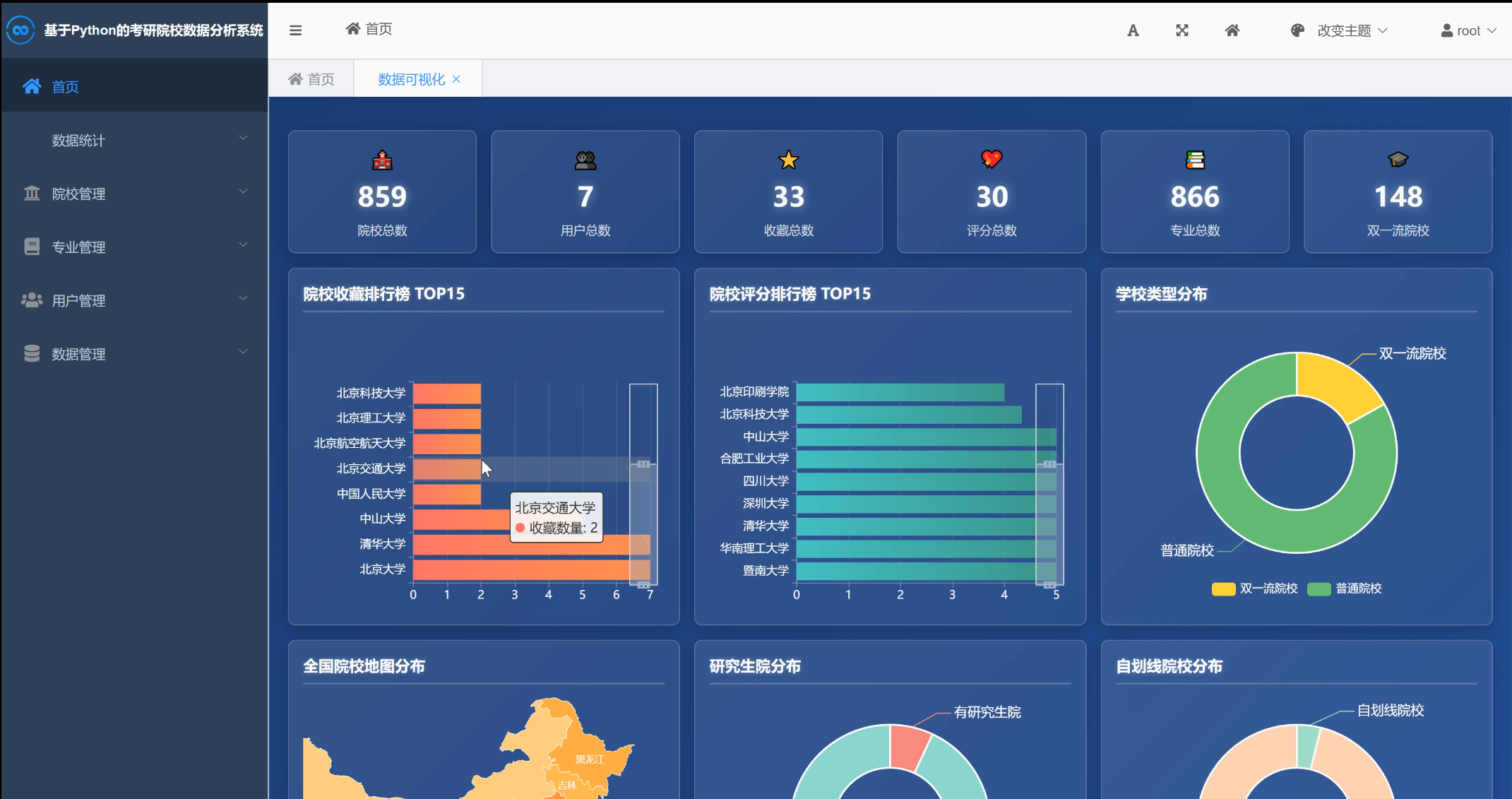Viewport: 1512px width, 799px height.
Task: Click the sidebar 首页 house icon
Action: (x=32, y=86)
